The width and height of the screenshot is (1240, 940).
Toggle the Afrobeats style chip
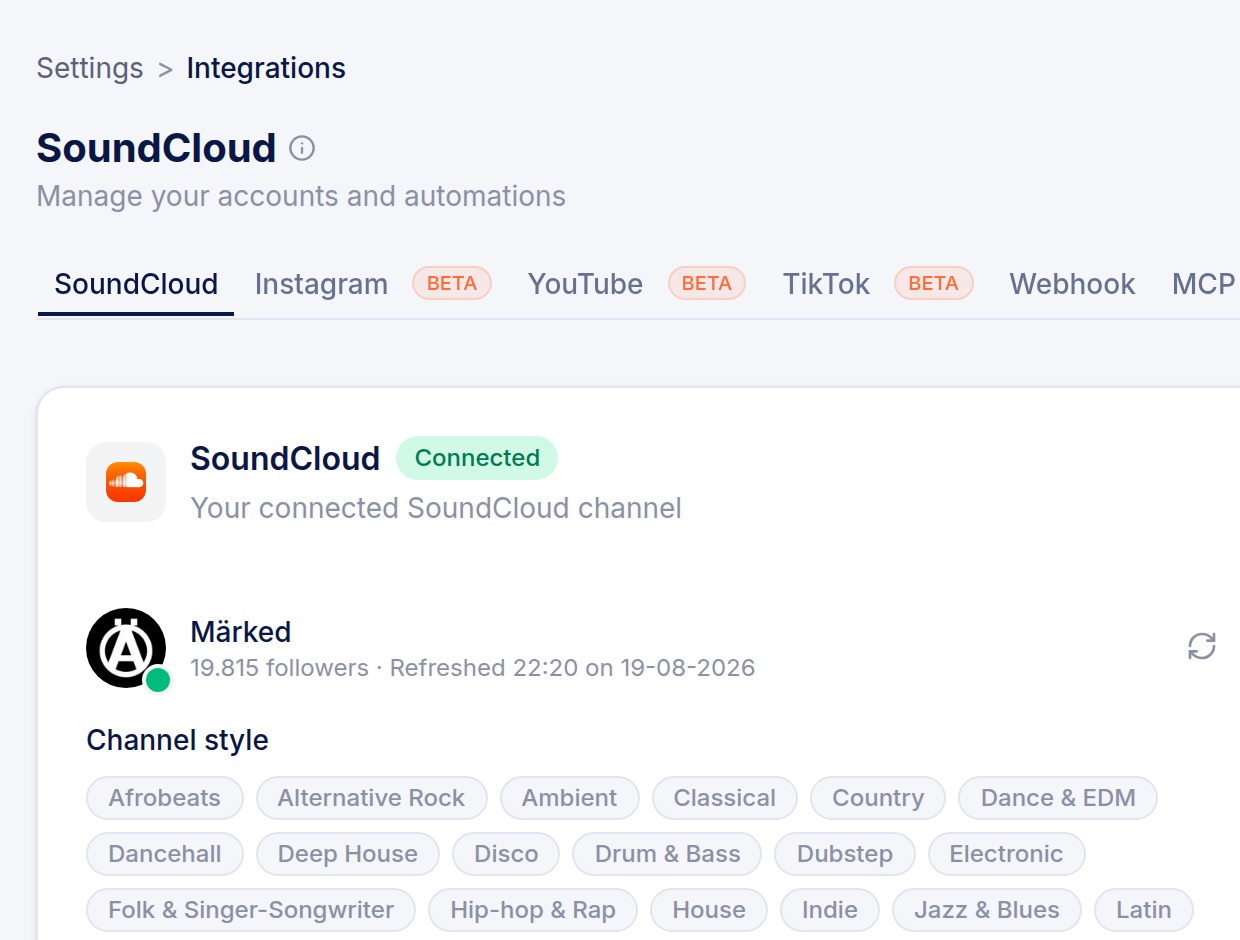click(165, 798)
